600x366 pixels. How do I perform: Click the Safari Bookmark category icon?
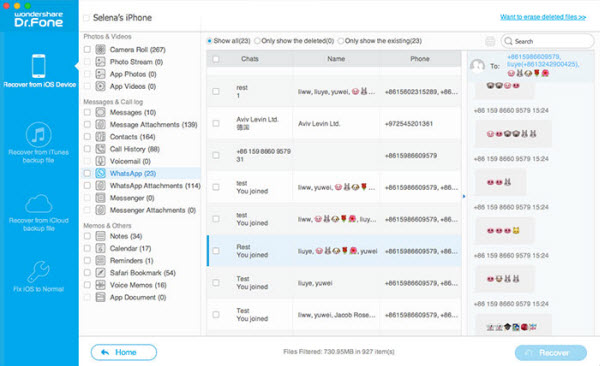point(100,273)
